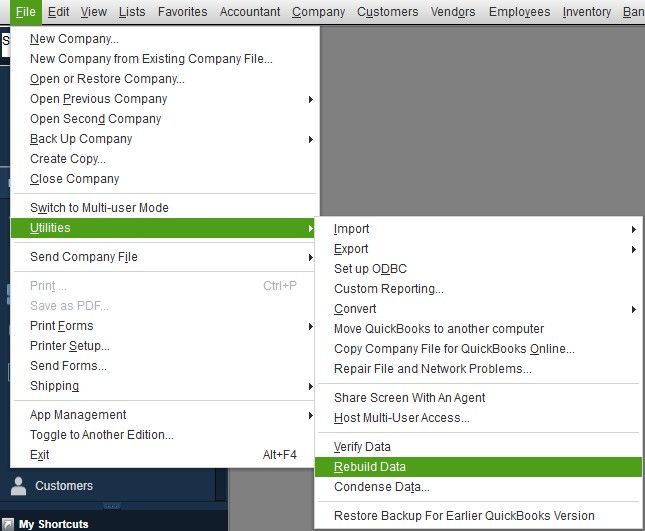Open the Lists menu
The height and width of the screenshot is (531, 645).
[x=131, y=12]
